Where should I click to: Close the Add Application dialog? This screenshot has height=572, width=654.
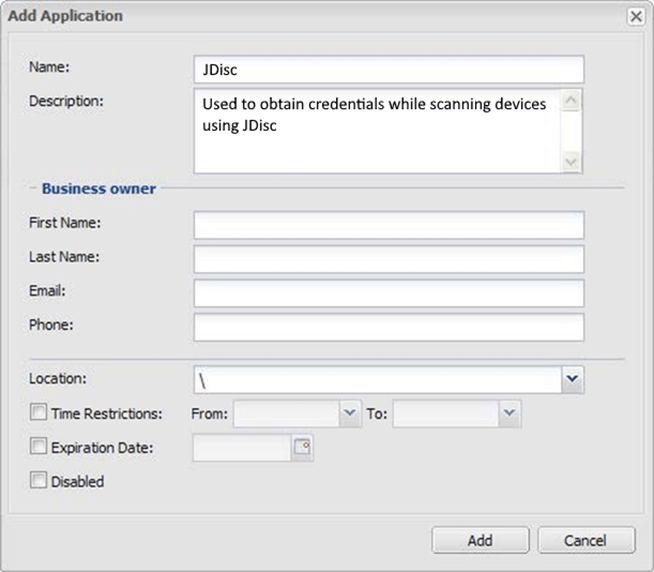(636, 17)
